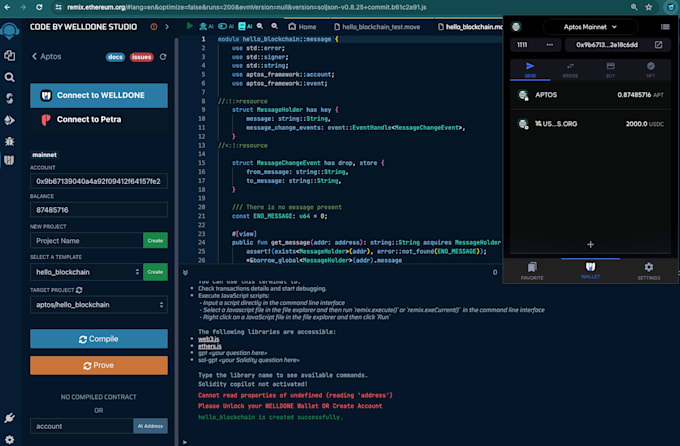Screen dimensions: 680x446
Task: Open the docs badge link
Action: tap(115, 57)
